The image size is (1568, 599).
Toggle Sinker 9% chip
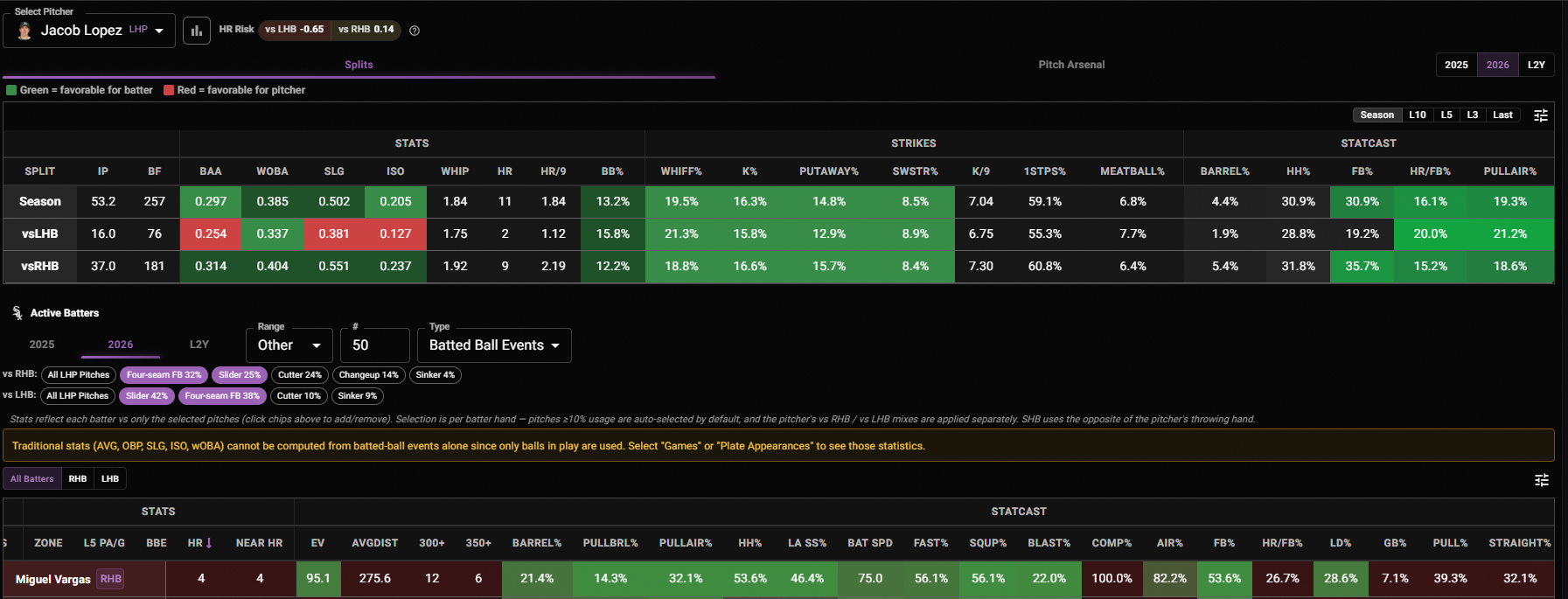(x=358, y=396)
